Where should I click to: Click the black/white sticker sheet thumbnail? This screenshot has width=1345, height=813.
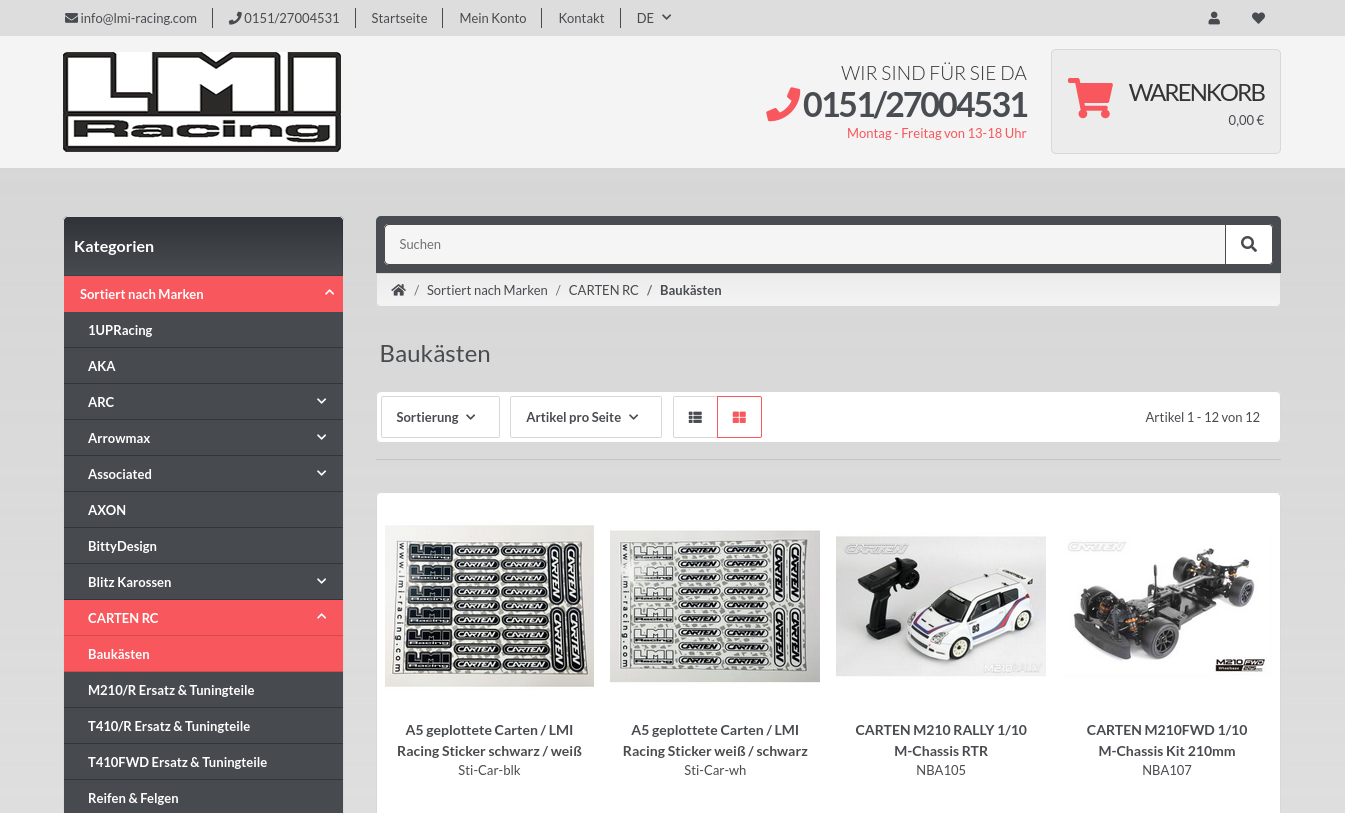pos(489,606)
